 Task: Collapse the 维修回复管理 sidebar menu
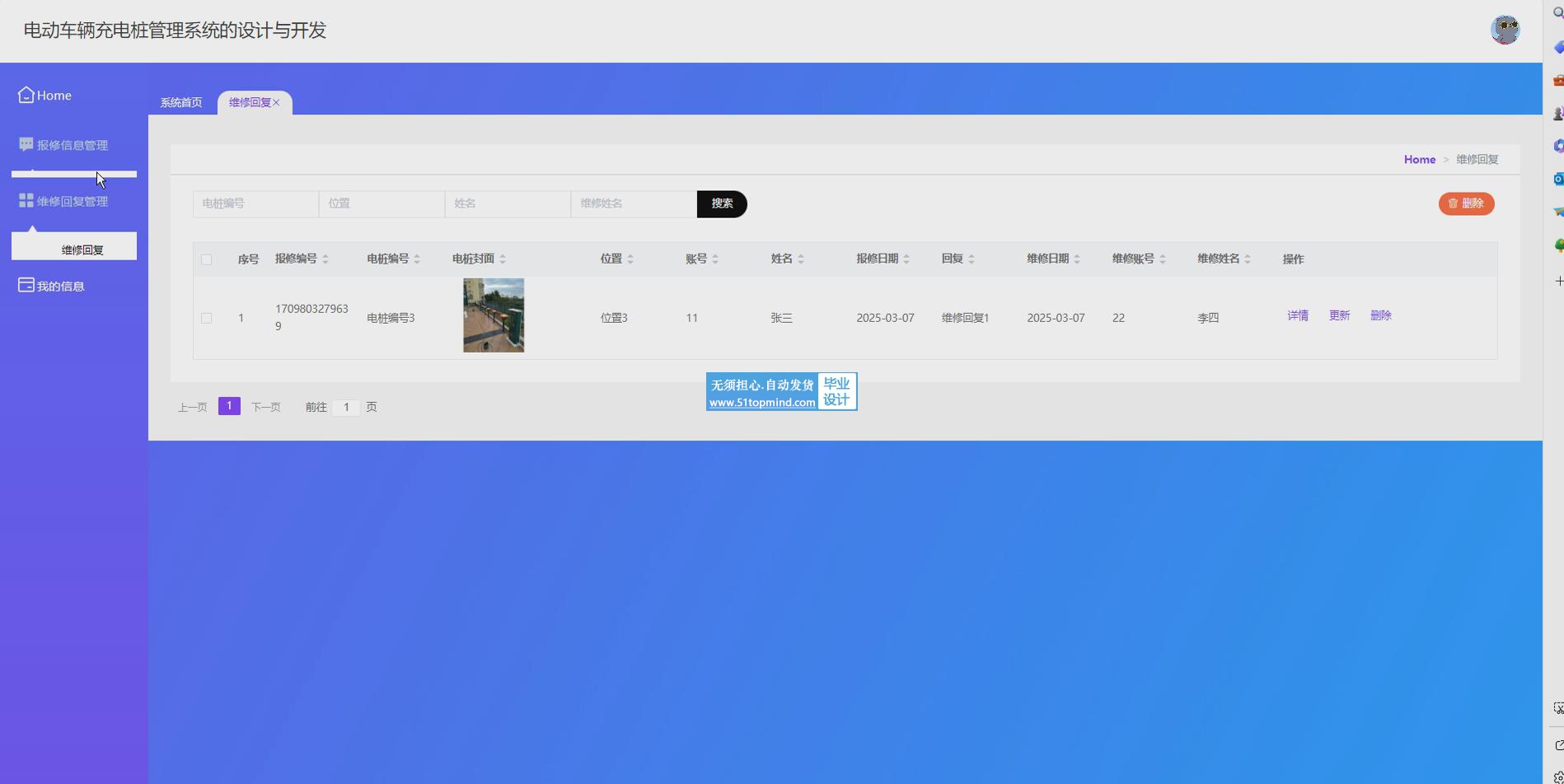pyautogui.click(x=72, y=202)
